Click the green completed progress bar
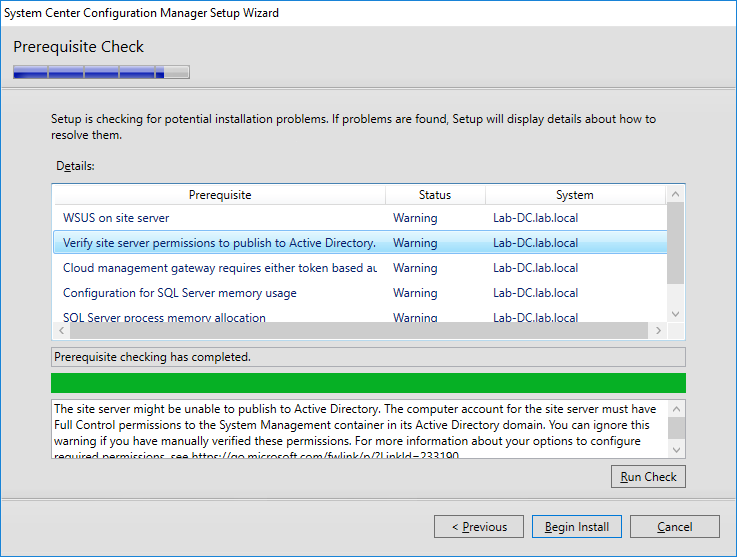Screen dimensions: 737x557 (368, 383)
